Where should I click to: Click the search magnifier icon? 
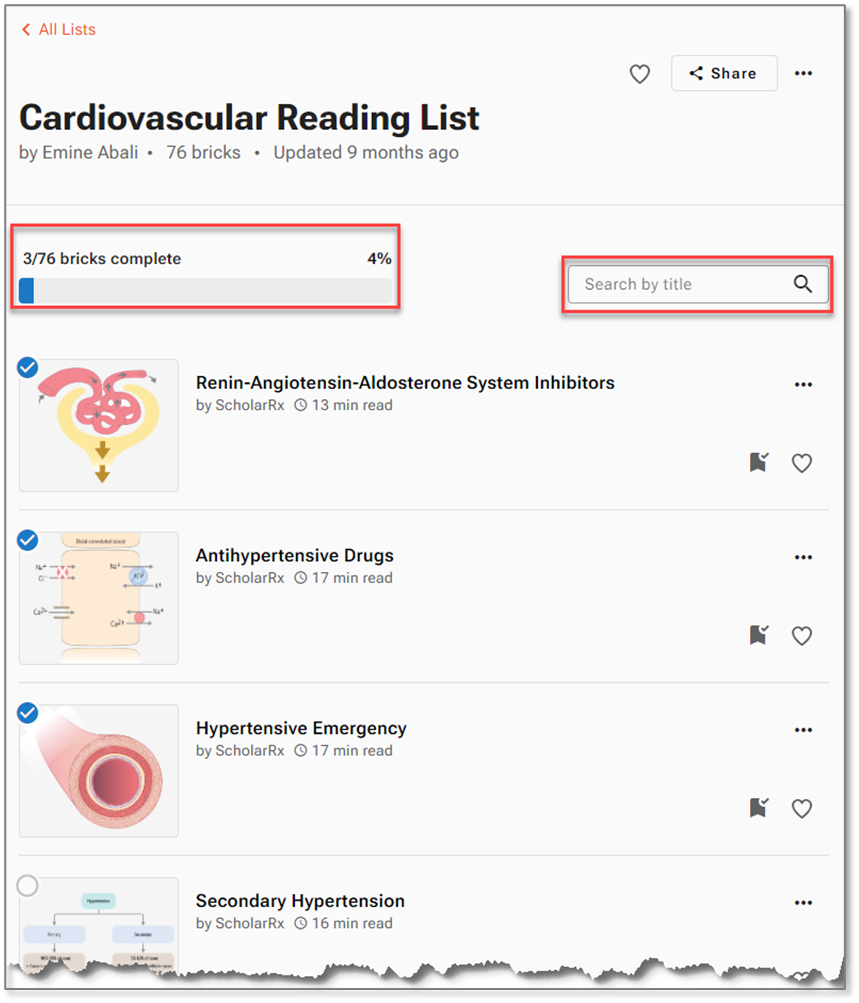[803, 284]
